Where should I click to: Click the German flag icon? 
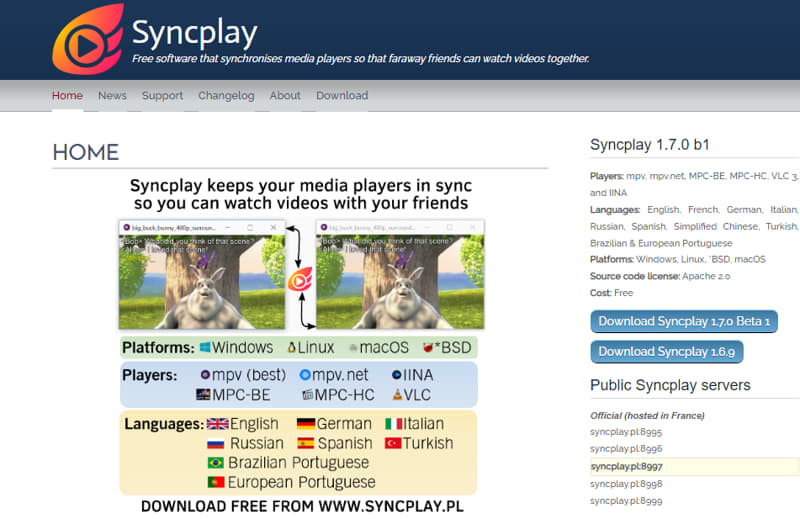pos(306,424)
